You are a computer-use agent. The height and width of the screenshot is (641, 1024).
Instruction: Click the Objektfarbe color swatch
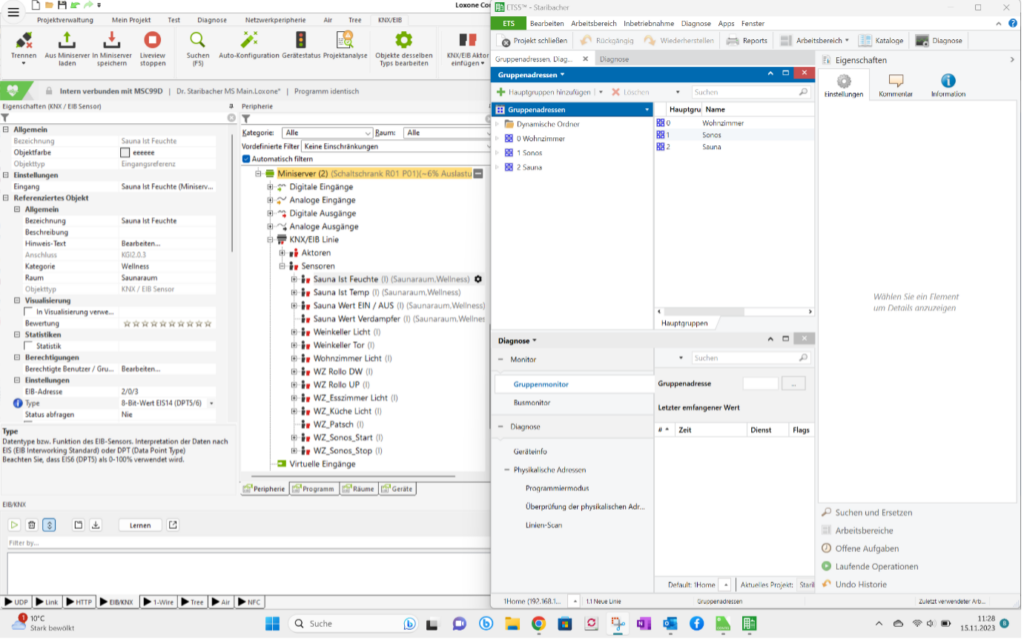(125, 152)
